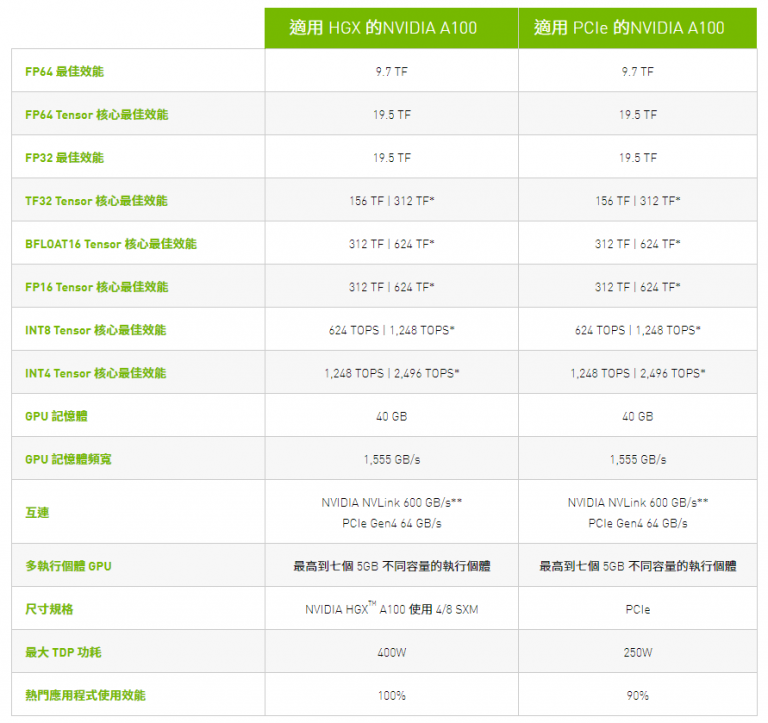Viewport: 768px width, 723px height.
Task: Click '624 TOPS | 1,248 TOPS*' in HGX column
Action: click(x=392, y=330)
